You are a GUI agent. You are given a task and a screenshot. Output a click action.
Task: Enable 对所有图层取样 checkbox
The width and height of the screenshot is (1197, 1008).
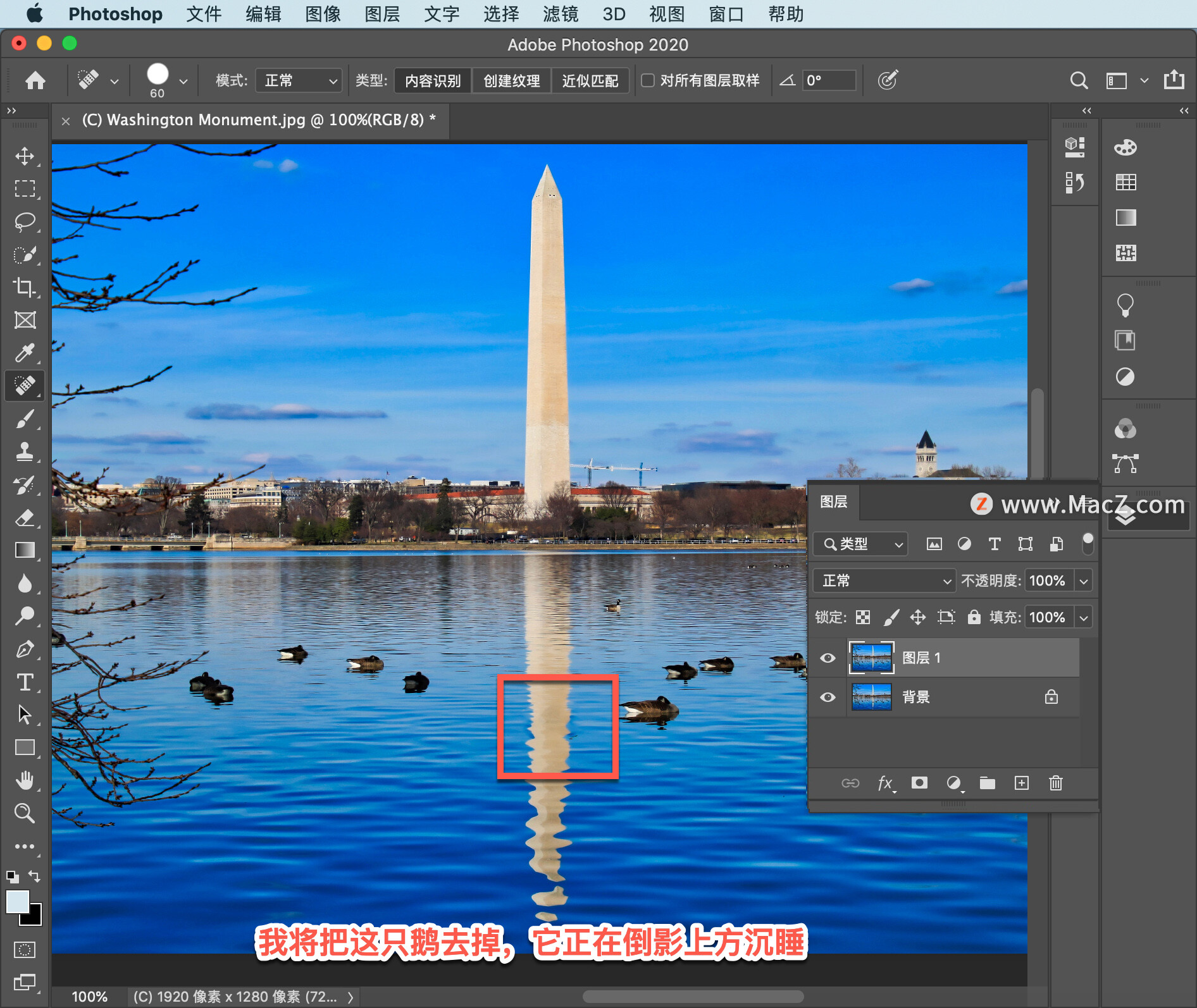pos(648,80)
